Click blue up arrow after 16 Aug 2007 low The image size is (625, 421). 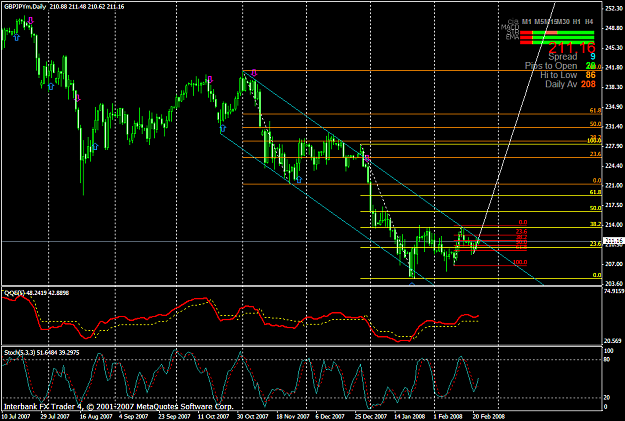(95, 146)
